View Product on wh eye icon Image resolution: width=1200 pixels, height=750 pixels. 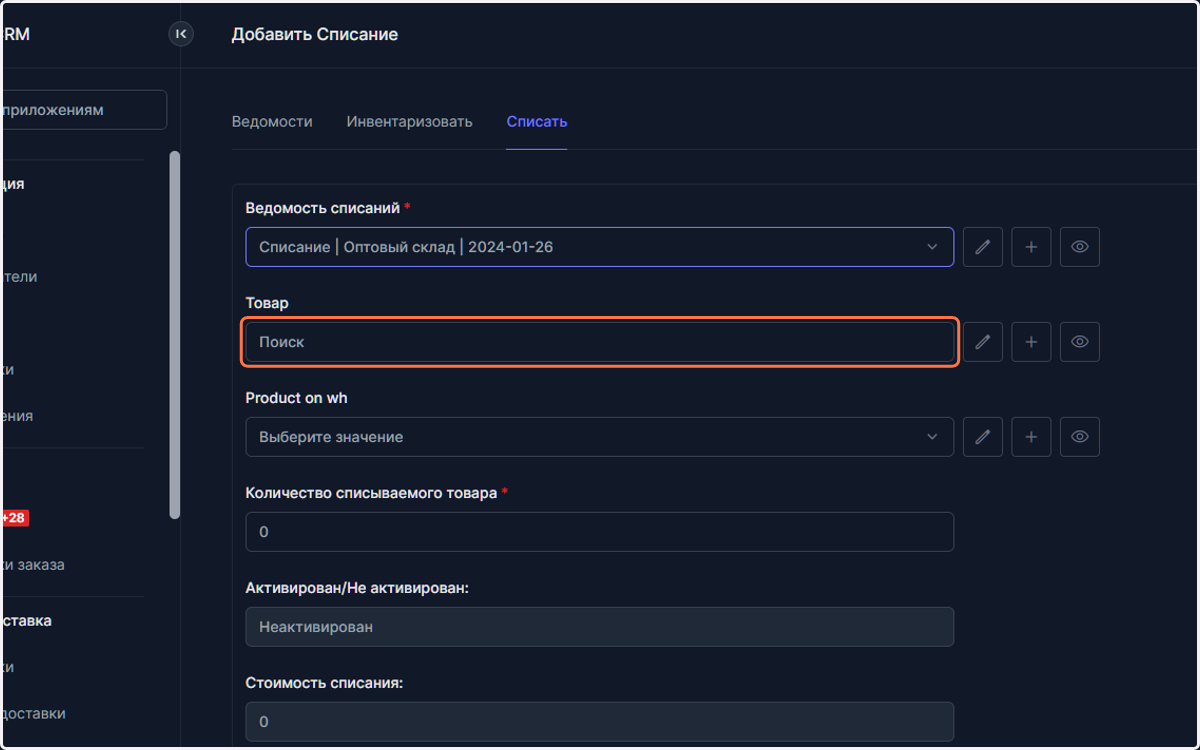pyautogui.click(x=1080, y=437)
